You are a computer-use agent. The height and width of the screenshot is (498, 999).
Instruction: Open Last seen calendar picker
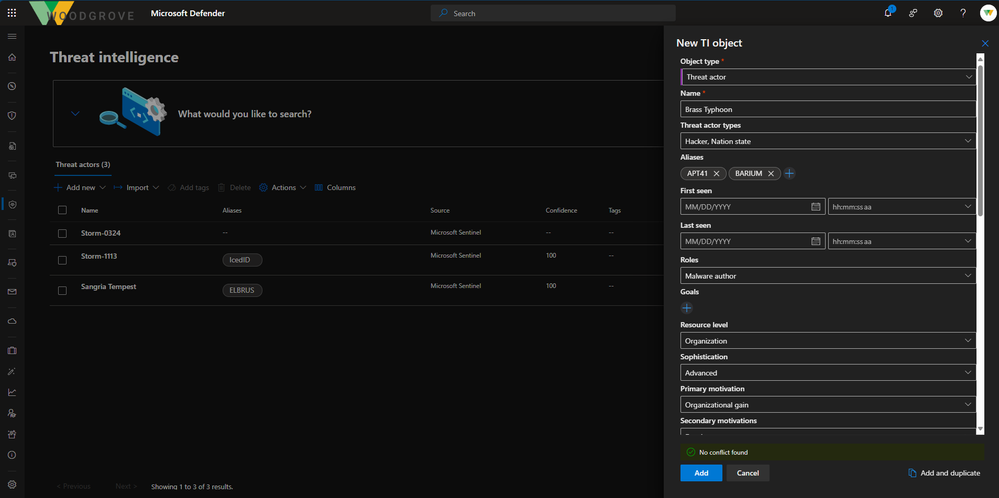click(x=816, y=241)
